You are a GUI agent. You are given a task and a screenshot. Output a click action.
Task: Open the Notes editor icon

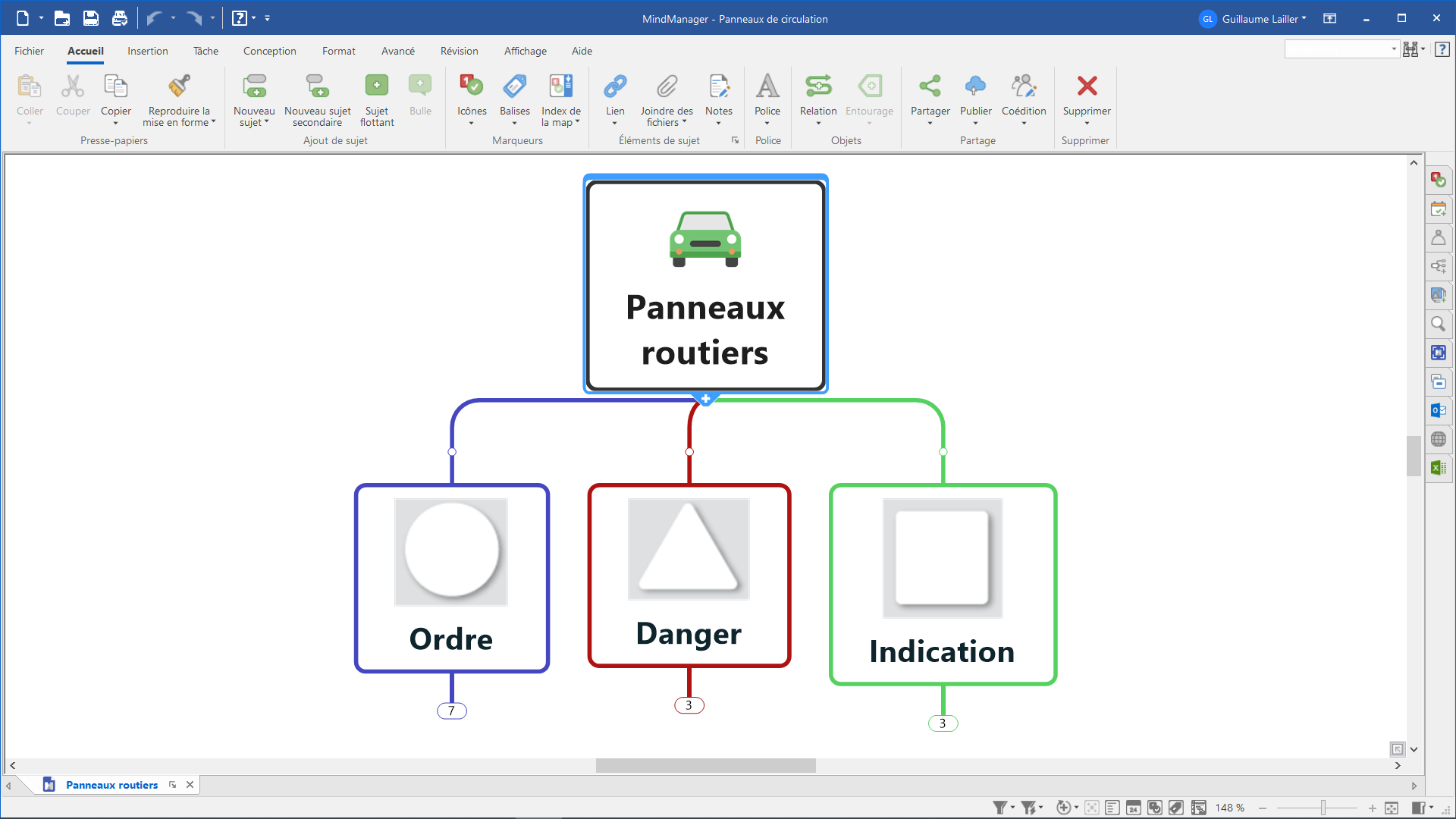coord(718,86)
